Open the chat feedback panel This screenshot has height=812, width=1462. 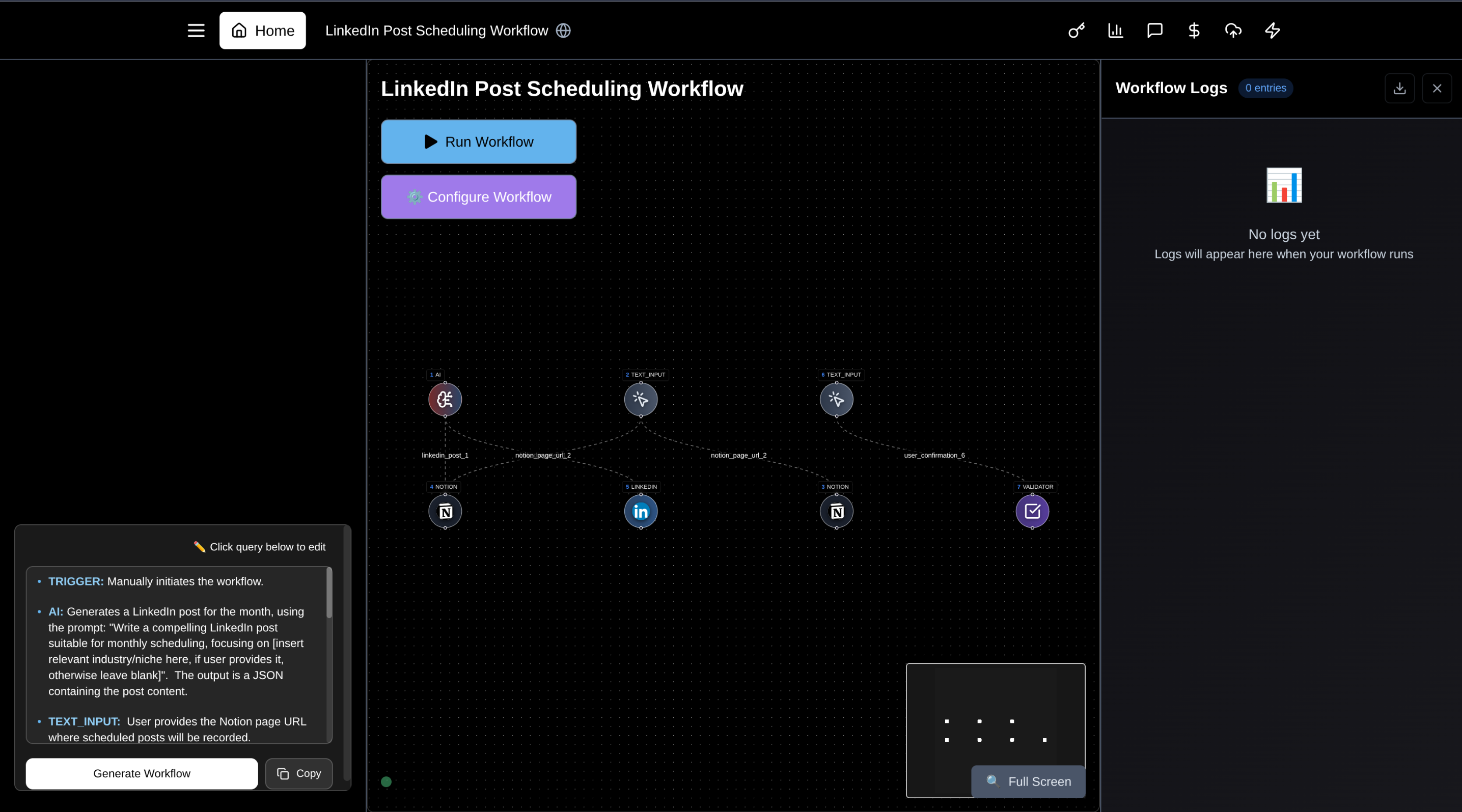[x=1154, y=31]
